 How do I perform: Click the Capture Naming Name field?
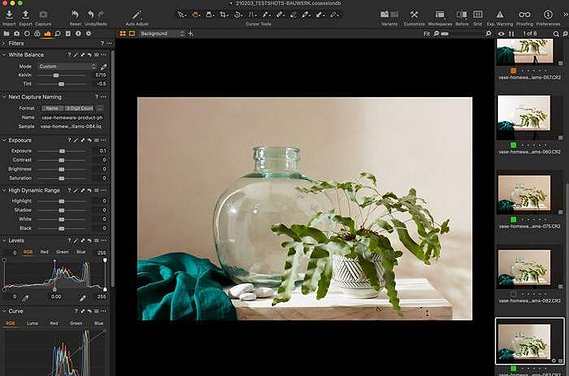(72, 118)
